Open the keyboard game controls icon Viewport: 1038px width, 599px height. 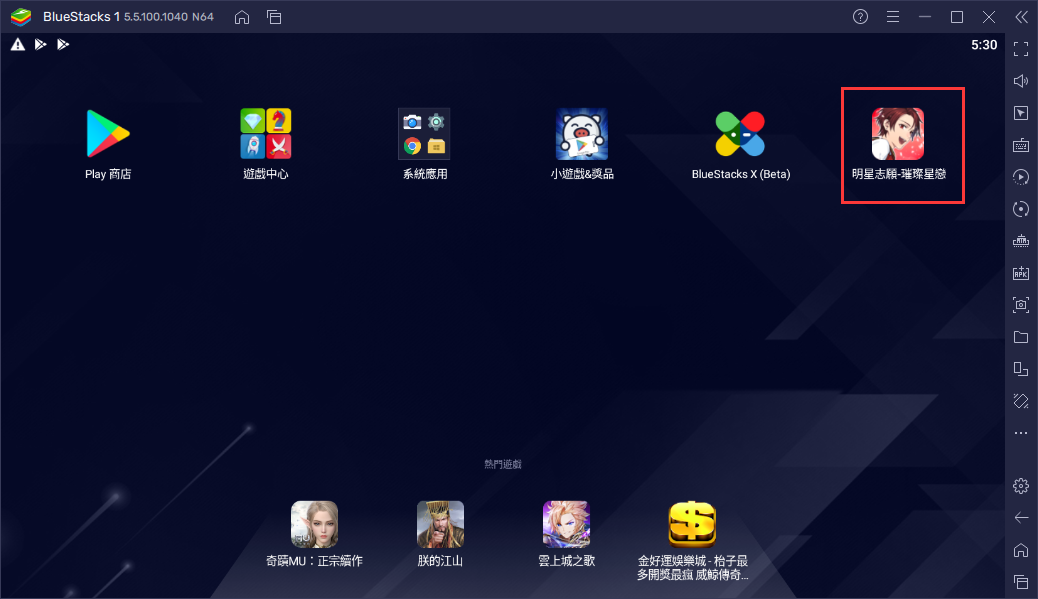click(1021, 145)
